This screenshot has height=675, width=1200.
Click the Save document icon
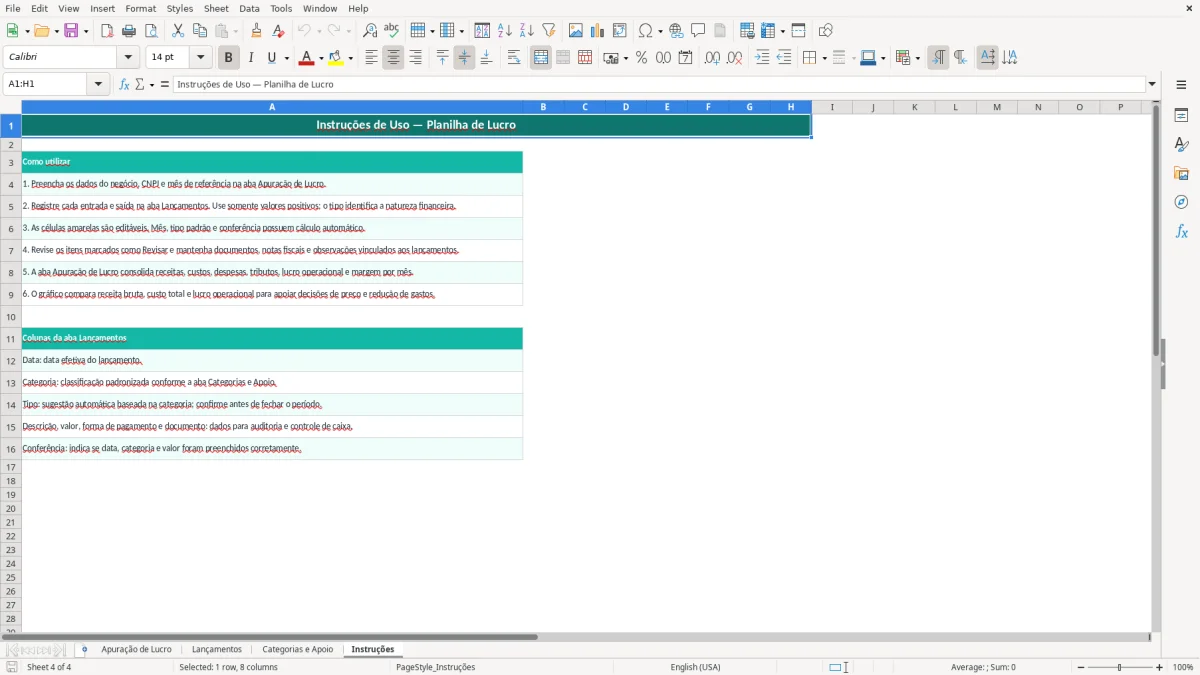71,31
